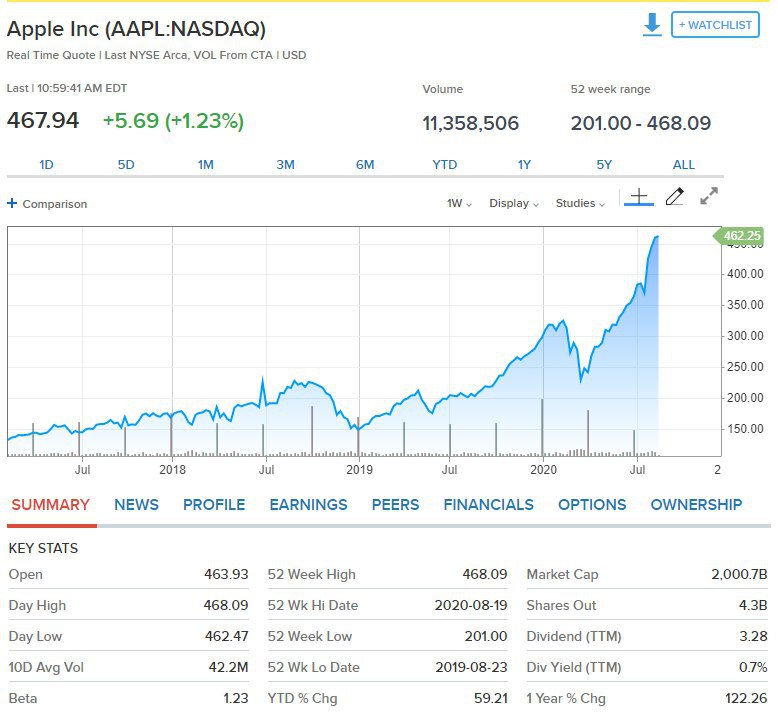Select the 1D time range
The height and width of the screenshot is (722, 778).
click(46, 165)
